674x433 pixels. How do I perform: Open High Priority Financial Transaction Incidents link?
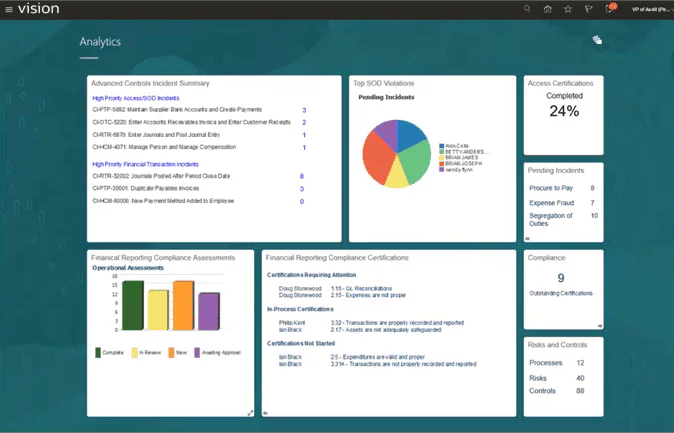tap(145, 164)
